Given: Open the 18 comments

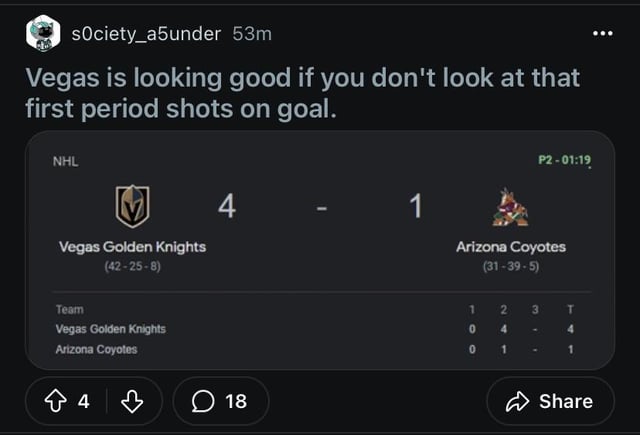Looking at the screenshot, I should [x=220, y=401].
